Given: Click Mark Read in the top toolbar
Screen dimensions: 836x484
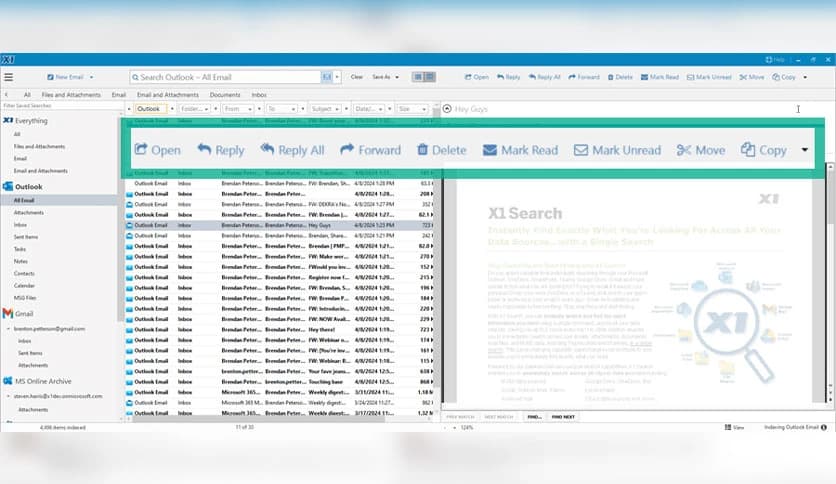Looking at the screenshot, I should point(660,77).
